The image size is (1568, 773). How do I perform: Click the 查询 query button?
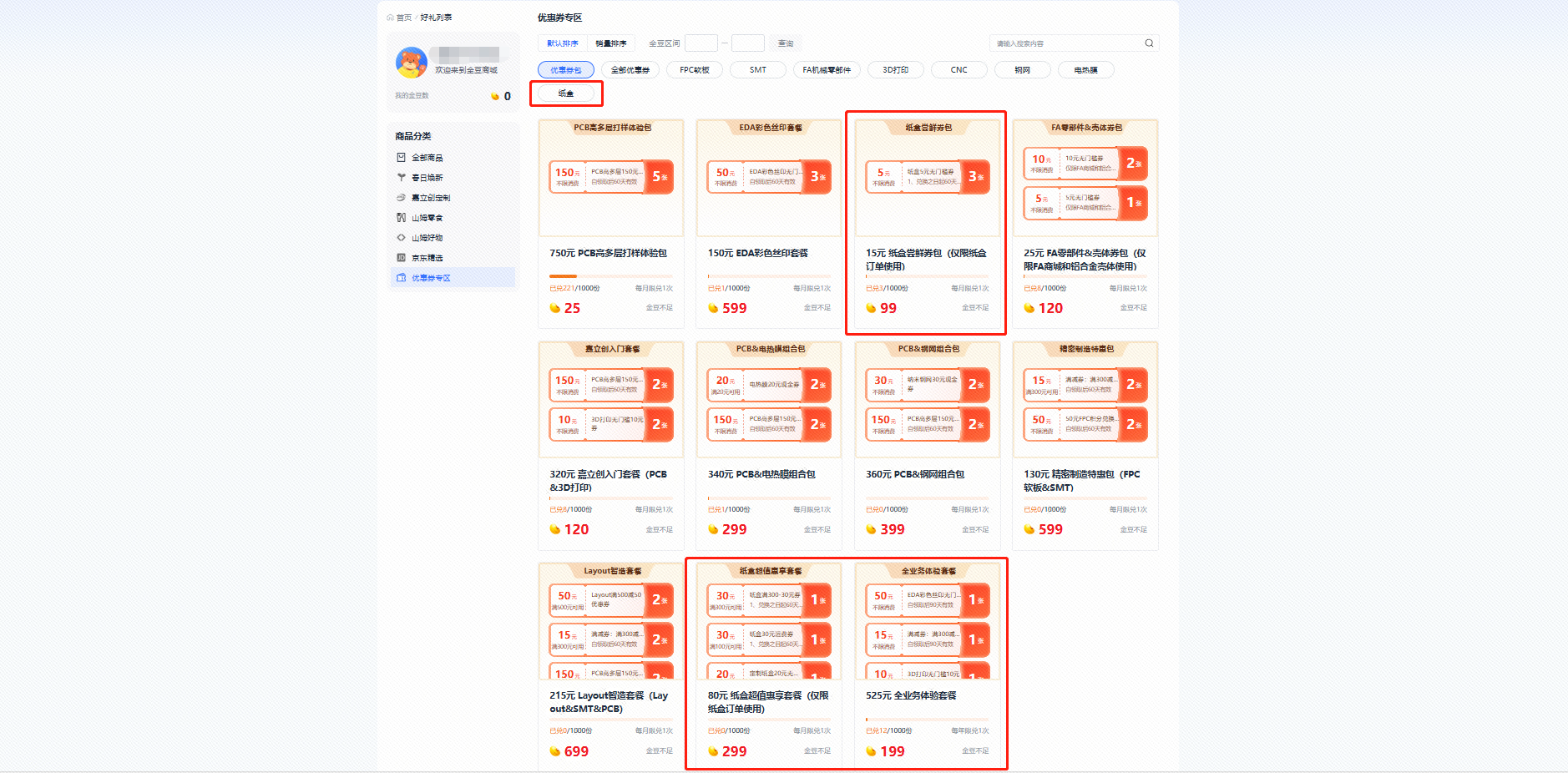tap(785, 43)
